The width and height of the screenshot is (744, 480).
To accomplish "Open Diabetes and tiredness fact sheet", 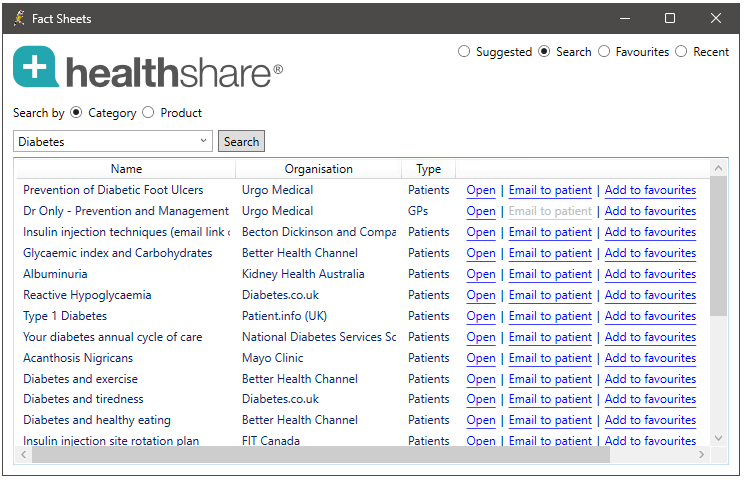I will (x=481, y=399).
